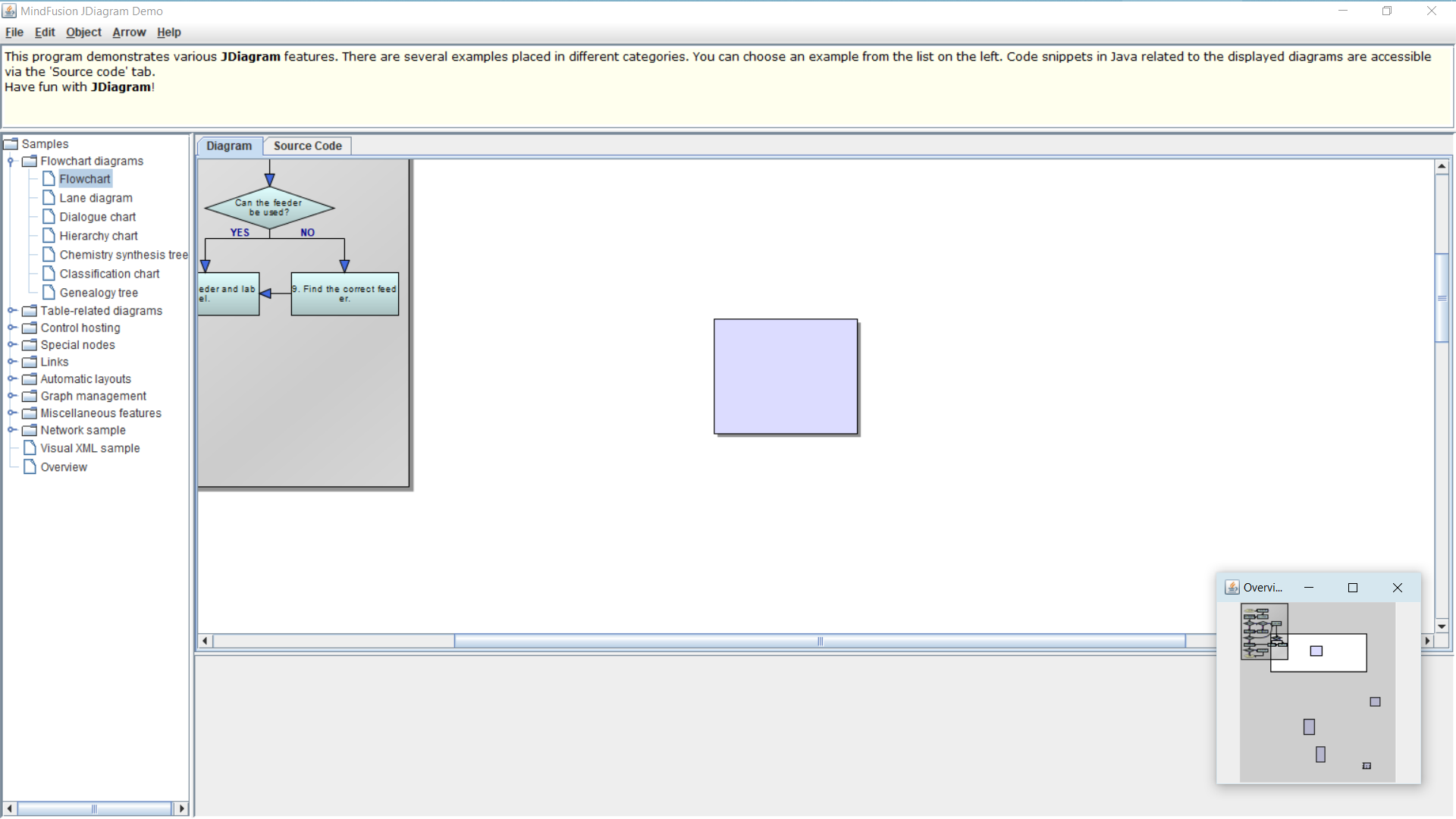Click the Java icon in Overview window title

click(1232, 588)
